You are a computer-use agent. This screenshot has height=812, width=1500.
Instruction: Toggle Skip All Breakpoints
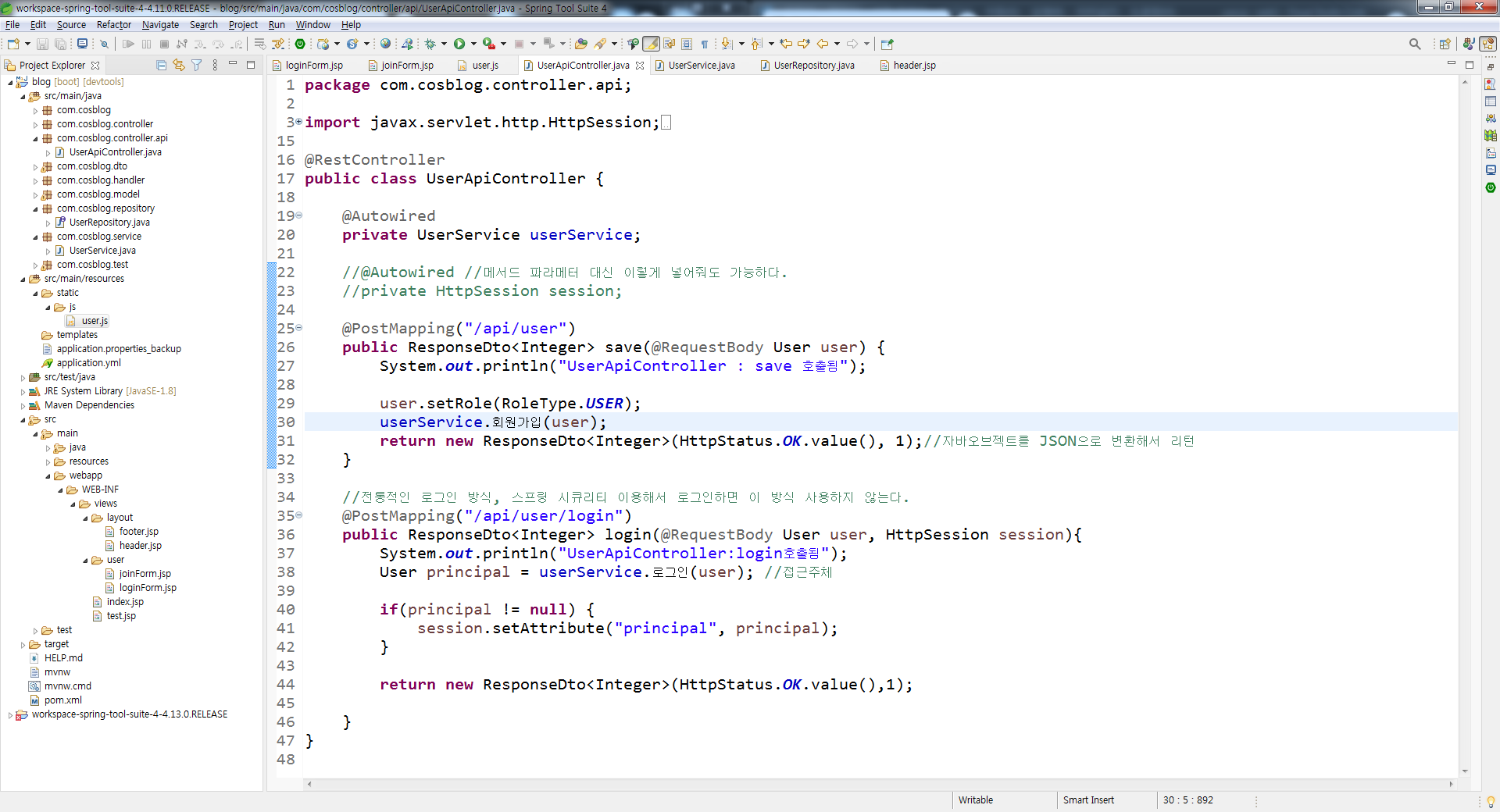coord(104,44)
